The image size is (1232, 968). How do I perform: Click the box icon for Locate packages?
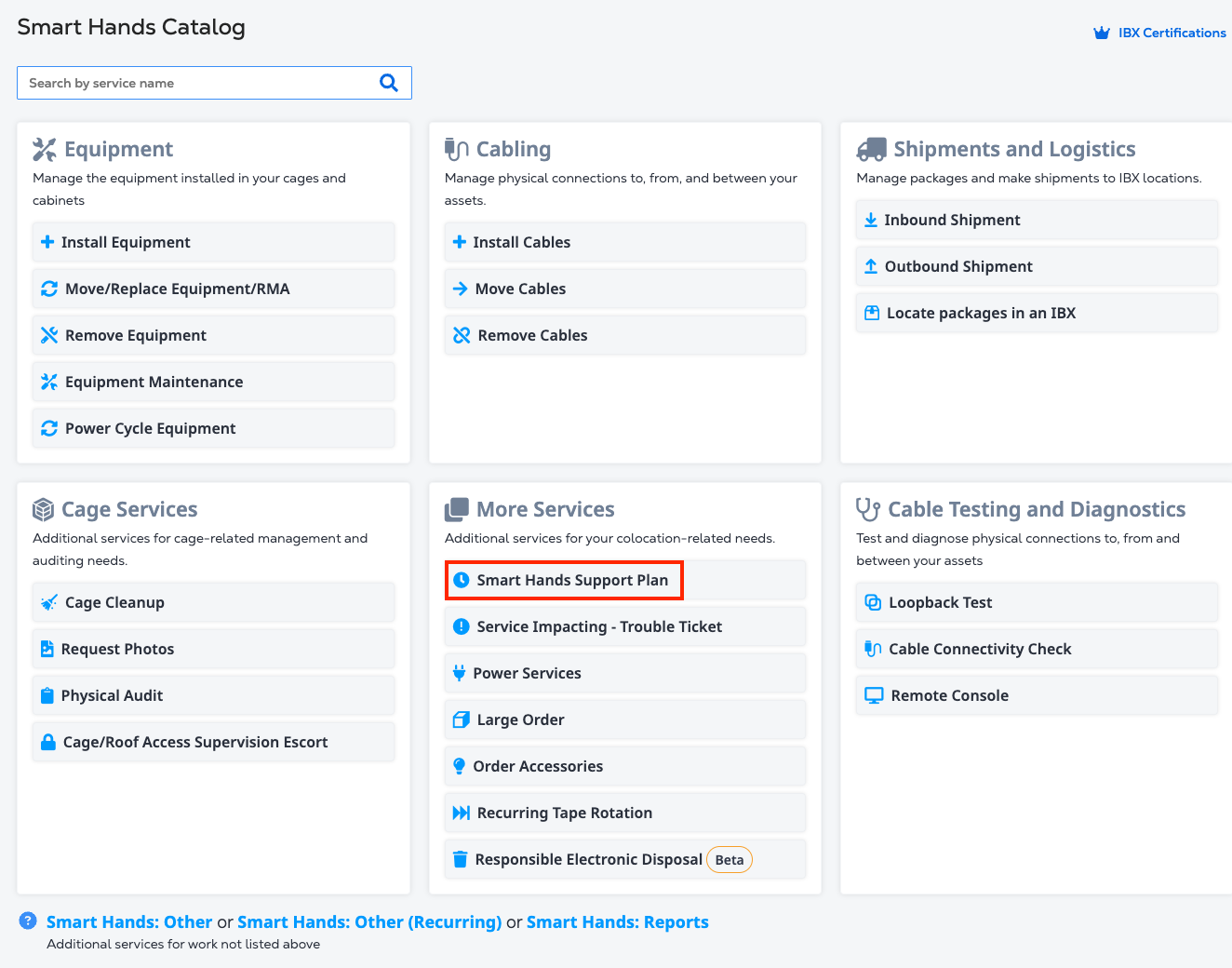pos(872,313)
